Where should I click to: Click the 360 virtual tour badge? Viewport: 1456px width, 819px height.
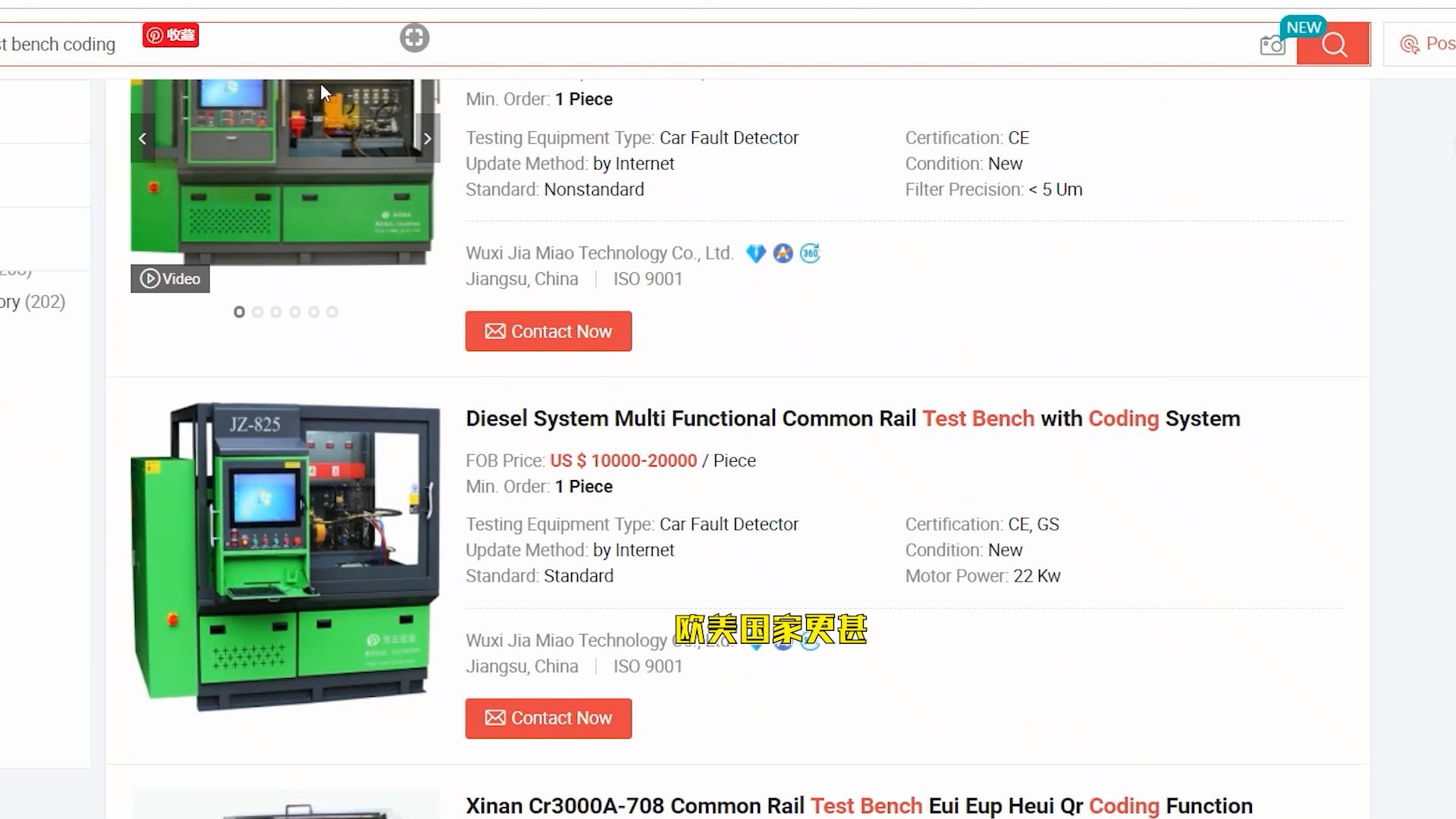(810, 253)
